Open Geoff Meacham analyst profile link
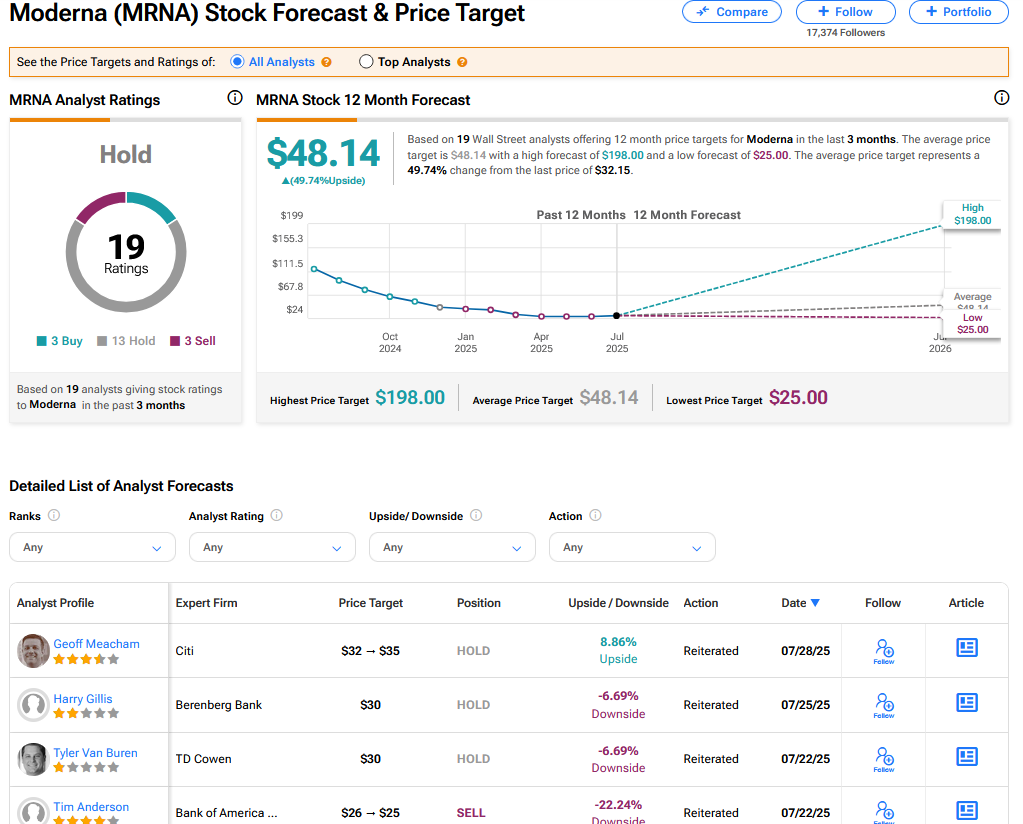The image size is (1023, 824). click(96, 644)
